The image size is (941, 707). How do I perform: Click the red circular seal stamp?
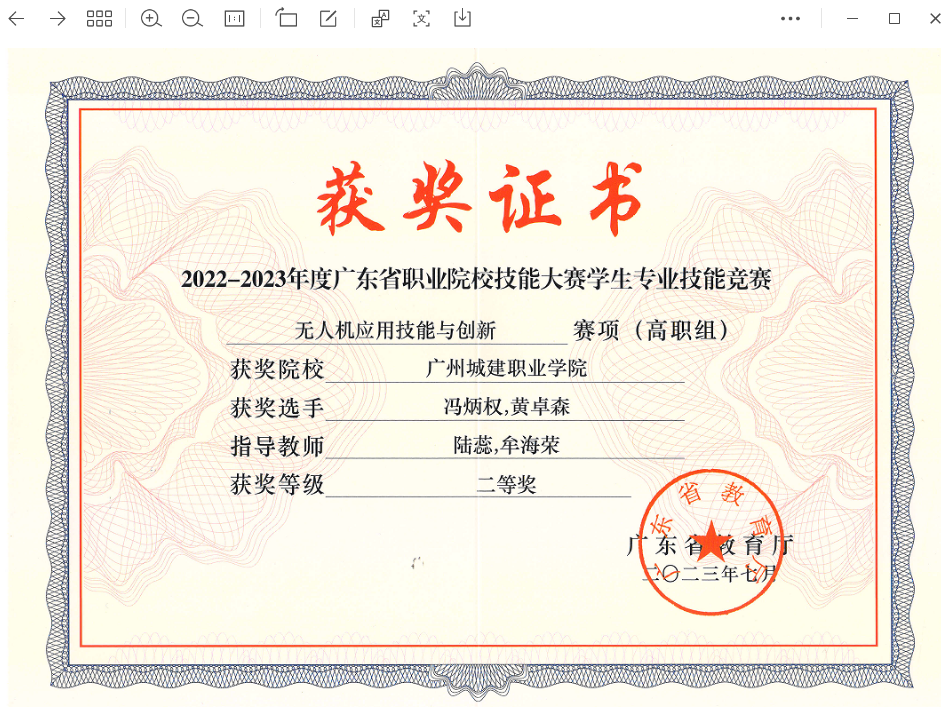(x=710, y=541)
